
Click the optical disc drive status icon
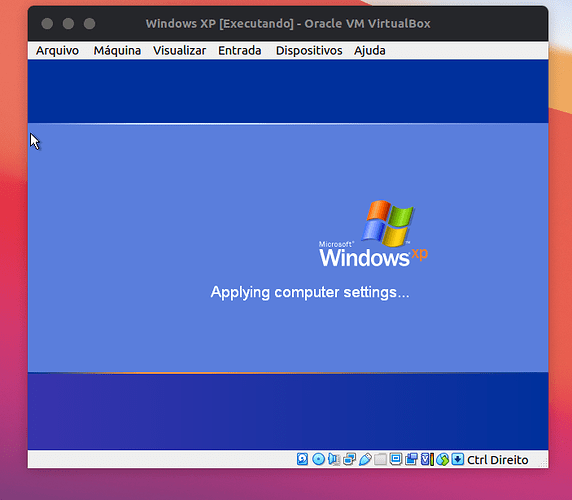(318, 459)
